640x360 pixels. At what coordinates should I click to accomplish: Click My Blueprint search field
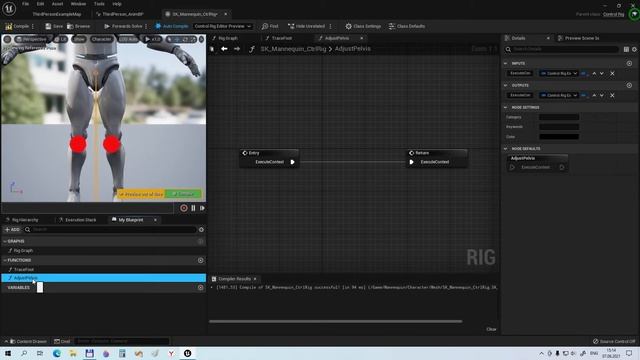(x=110, y=229)
